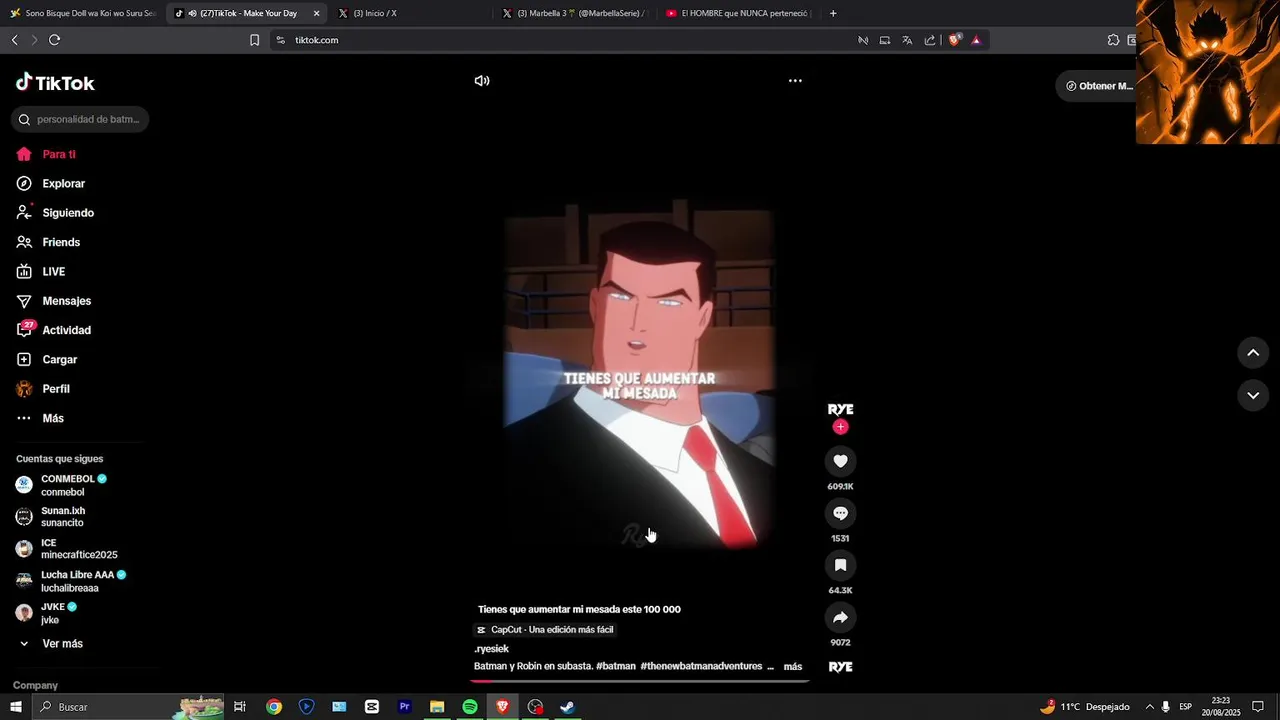The height and width of the screenshot is (720, 1280).
Task: Click the browser back arrow
Action: coord(14,40)
